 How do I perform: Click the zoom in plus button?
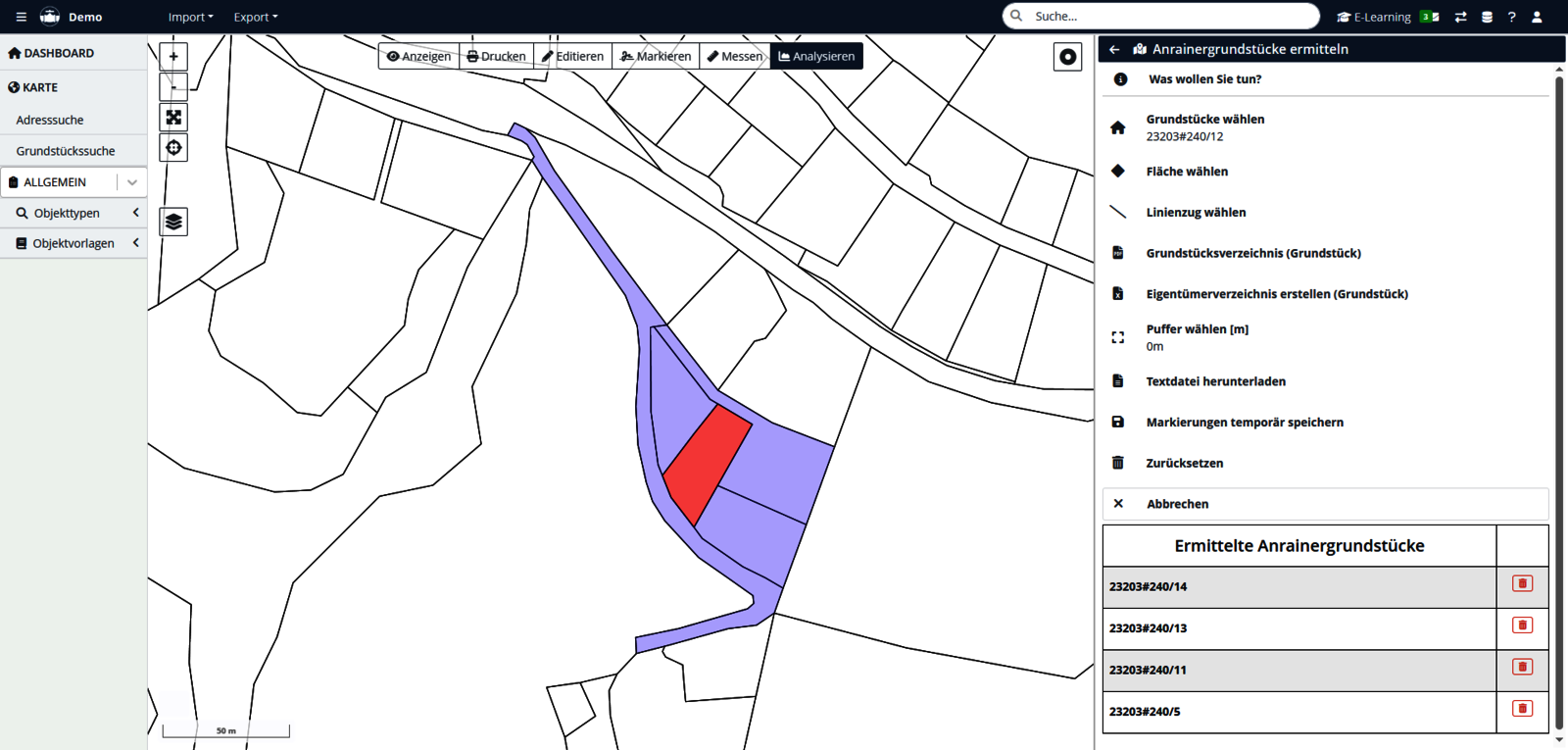[173, 57]
